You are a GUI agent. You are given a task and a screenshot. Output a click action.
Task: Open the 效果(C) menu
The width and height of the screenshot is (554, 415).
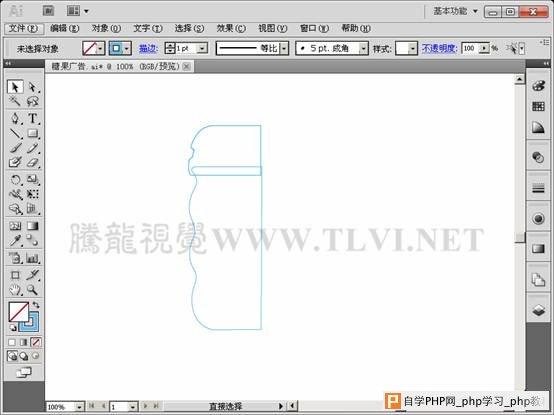coord(231,28)
